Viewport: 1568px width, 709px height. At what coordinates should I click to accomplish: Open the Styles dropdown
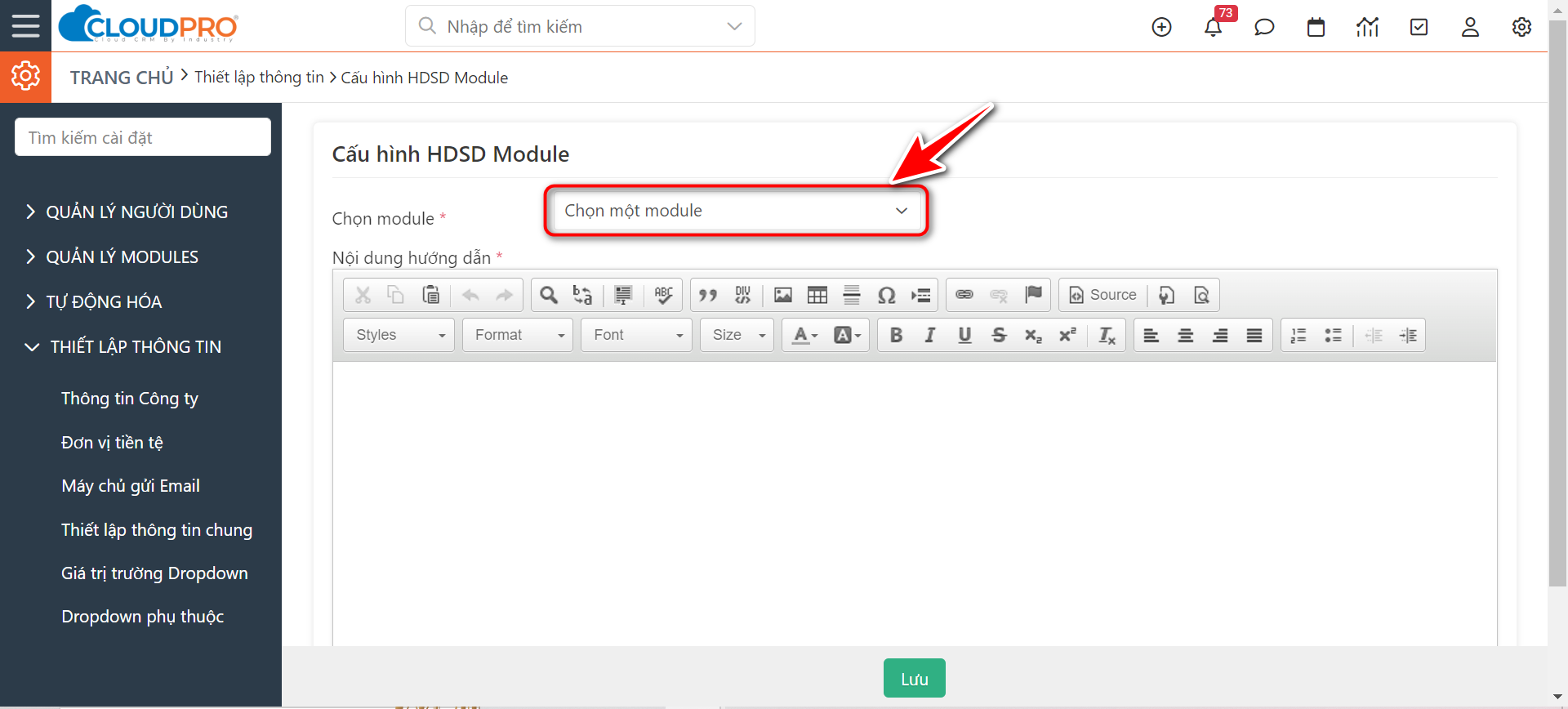[399, 335]
